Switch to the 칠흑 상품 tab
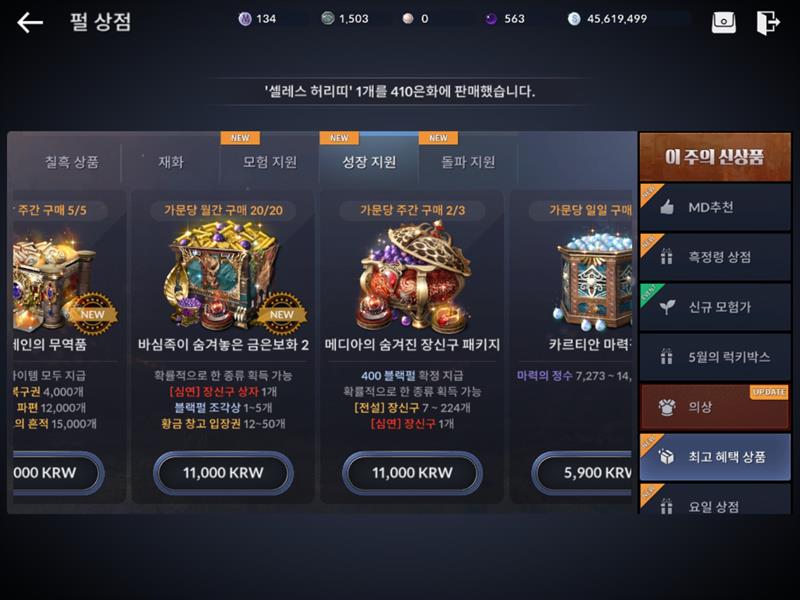Image resolution: width=800 pixels, height=600 pixels. (71, 162)
